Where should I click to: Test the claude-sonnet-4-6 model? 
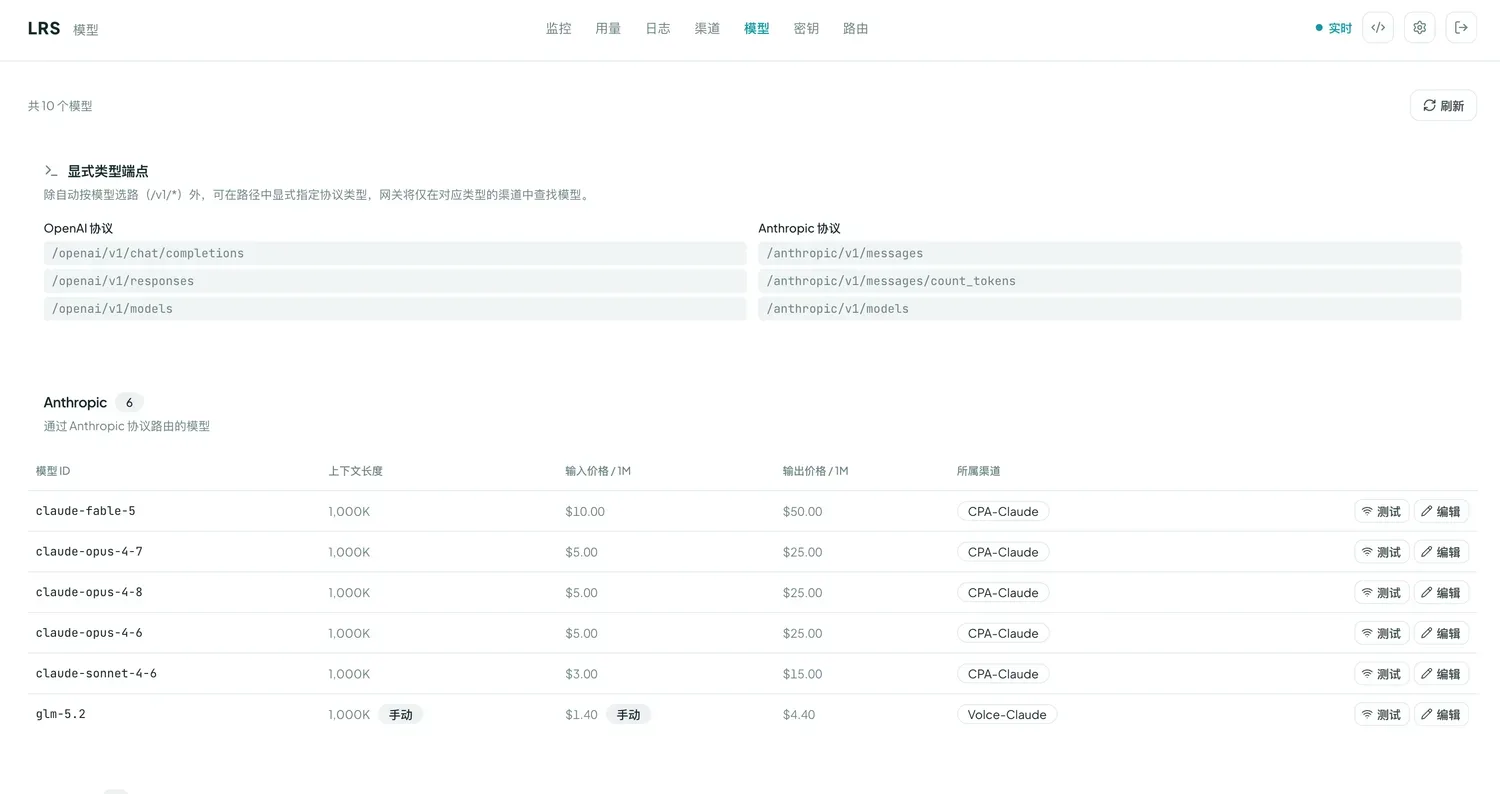point(1381,674)
